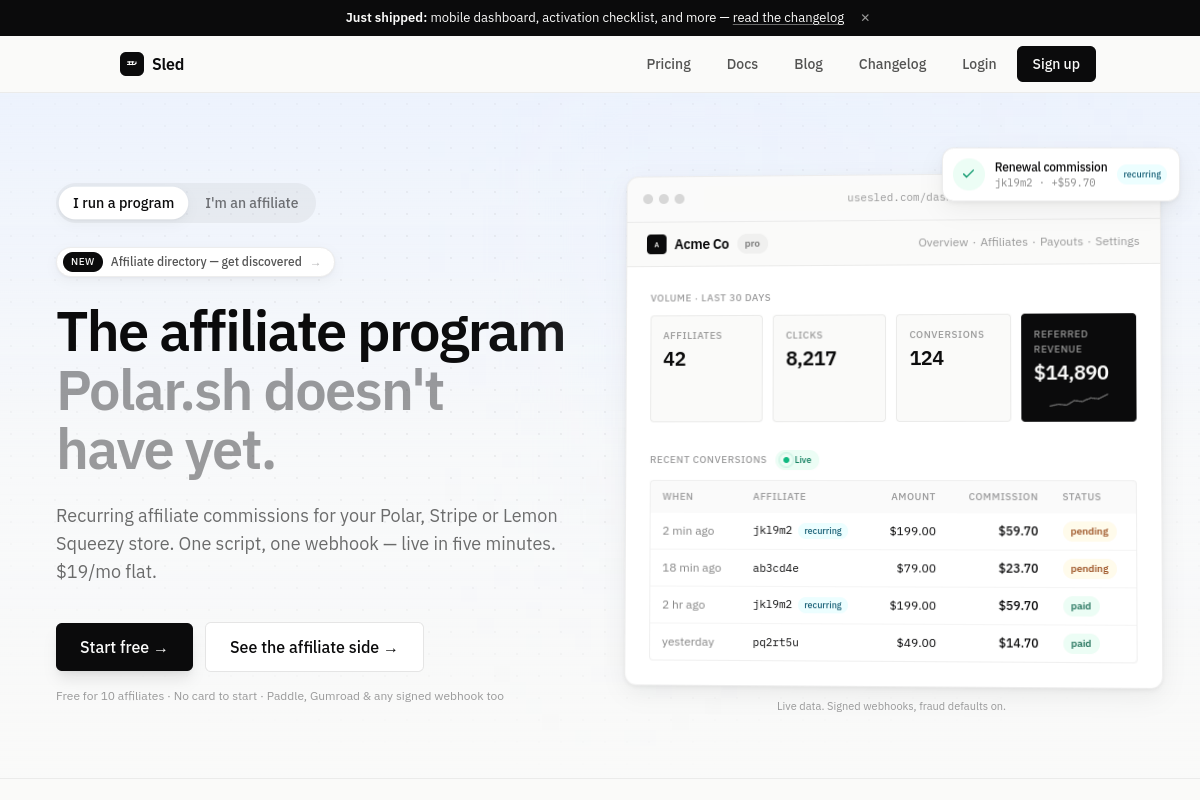Image resolution: width=1200 pixels, height=800 pixels.
Task: Click the STATUS column header
Action: (1081, 497)
